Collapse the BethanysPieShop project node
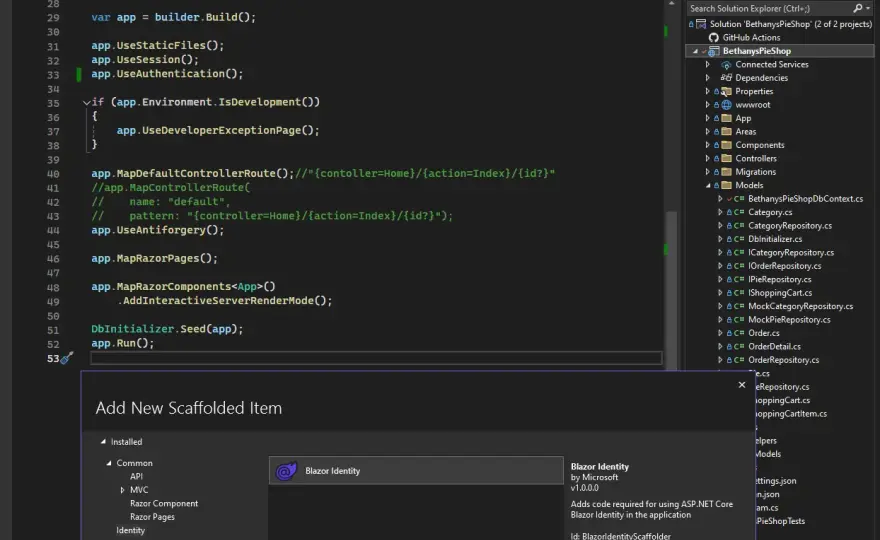 click(695, 51)
